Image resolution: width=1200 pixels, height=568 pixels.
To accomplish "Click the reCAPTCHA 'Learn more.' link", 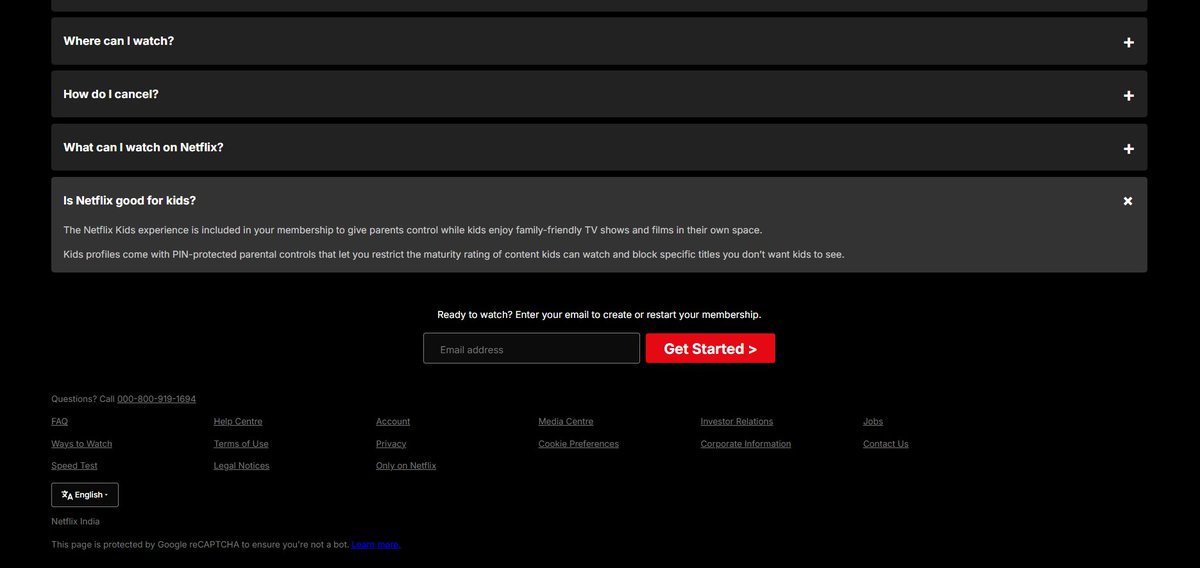I will pyautogui.click(x=376, y=545).
